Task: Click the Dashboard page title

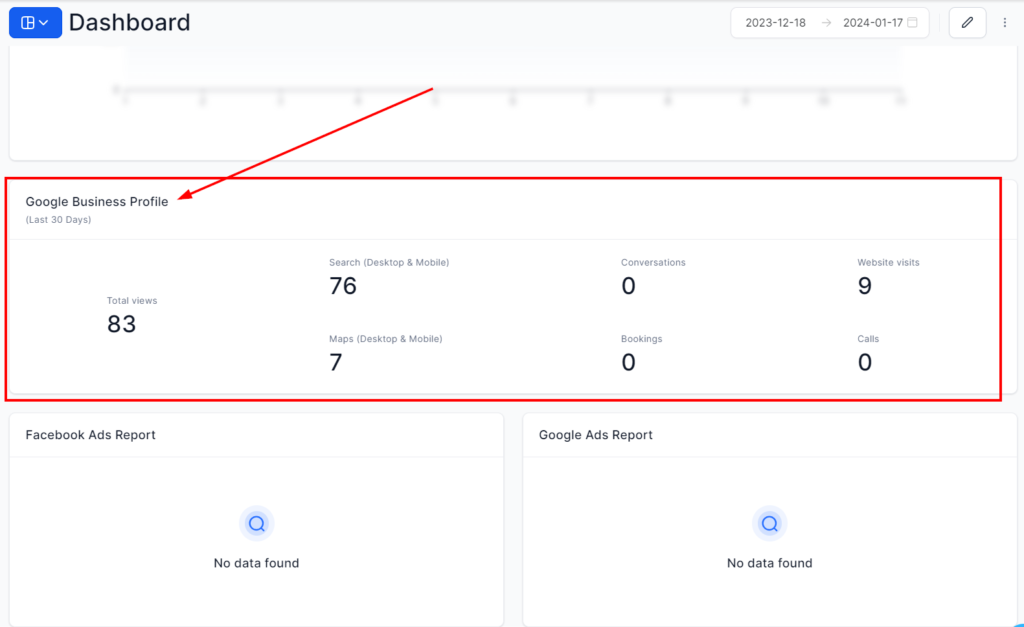Action: 129,22
